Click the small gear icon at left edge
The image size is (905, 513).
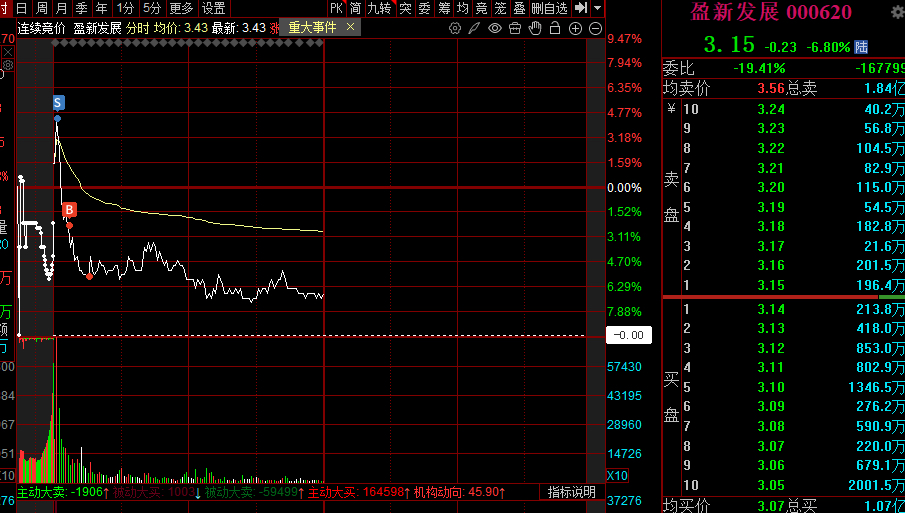pos(8,63)
